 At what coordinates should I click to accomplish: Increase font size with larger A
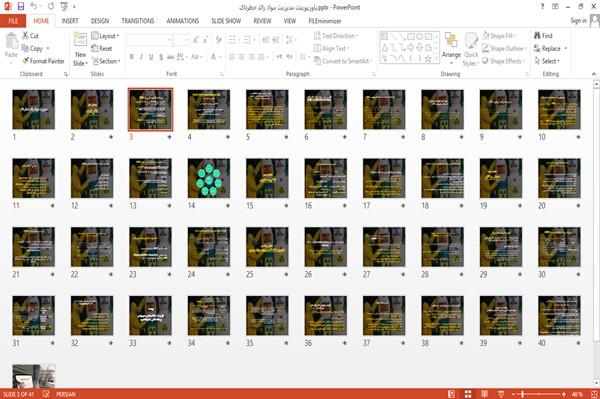(196, 40)
